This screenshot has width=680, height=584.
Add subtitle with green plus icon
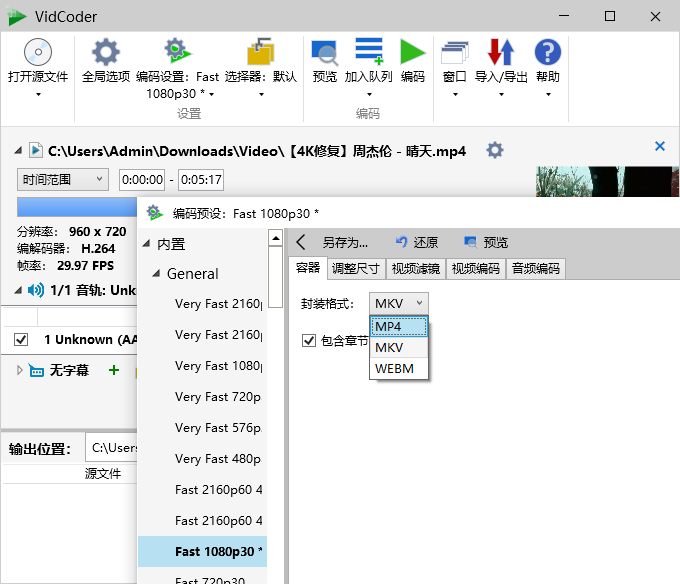point(114,370)
